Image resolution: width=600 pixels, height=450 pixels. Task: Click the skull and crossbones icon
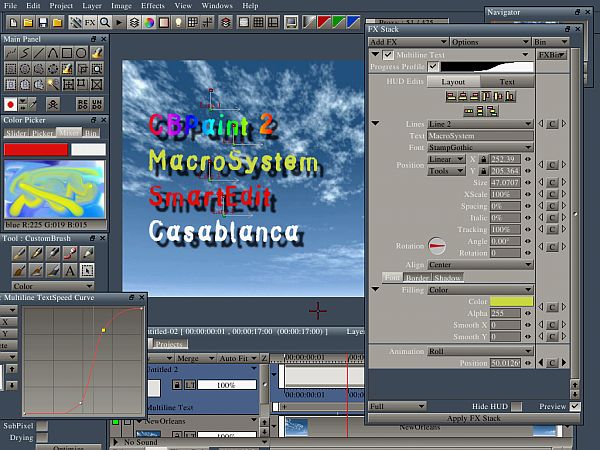click(x=53, y=104)
